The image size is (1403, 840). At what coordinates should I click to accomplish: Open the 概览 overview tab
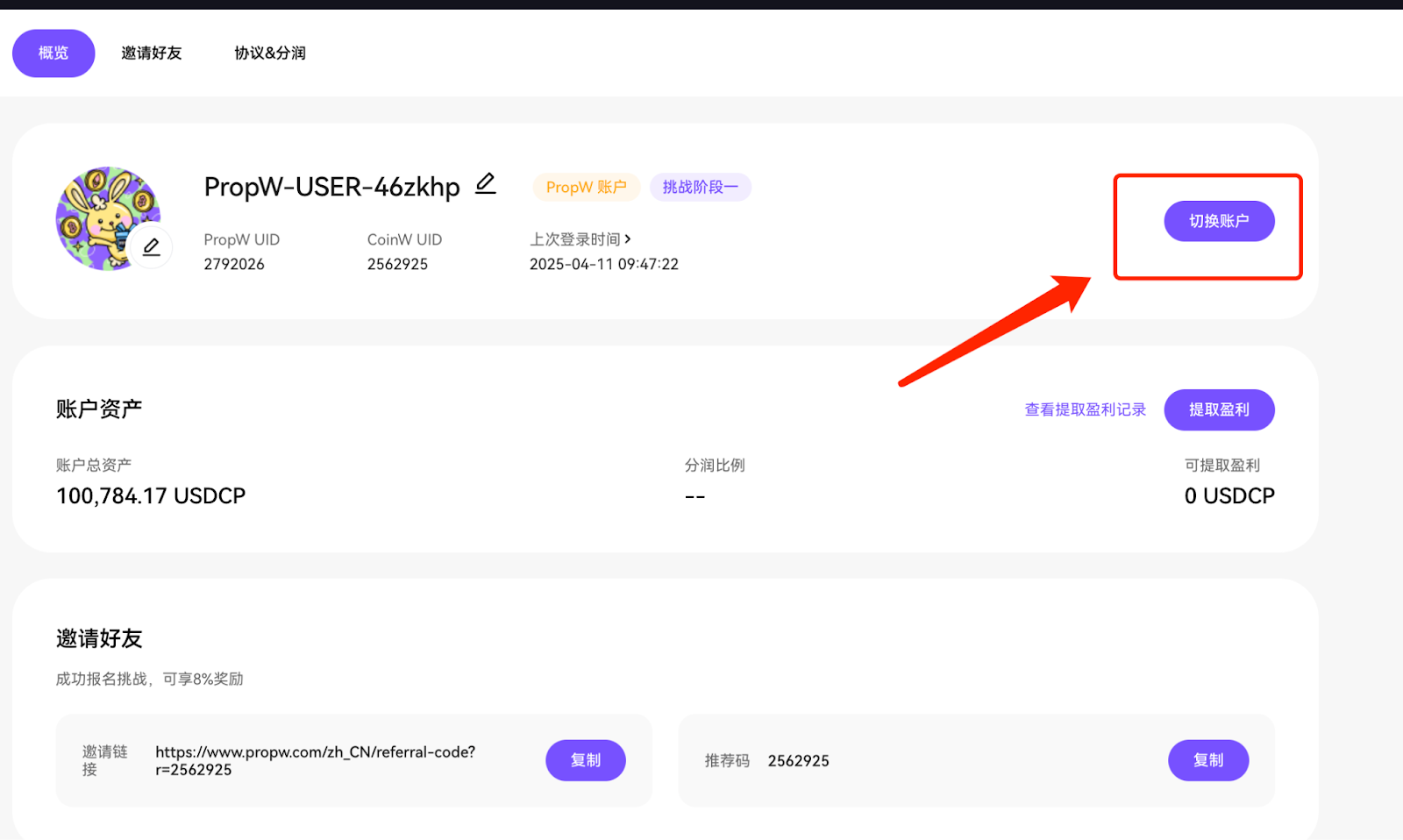coord(53,53)
